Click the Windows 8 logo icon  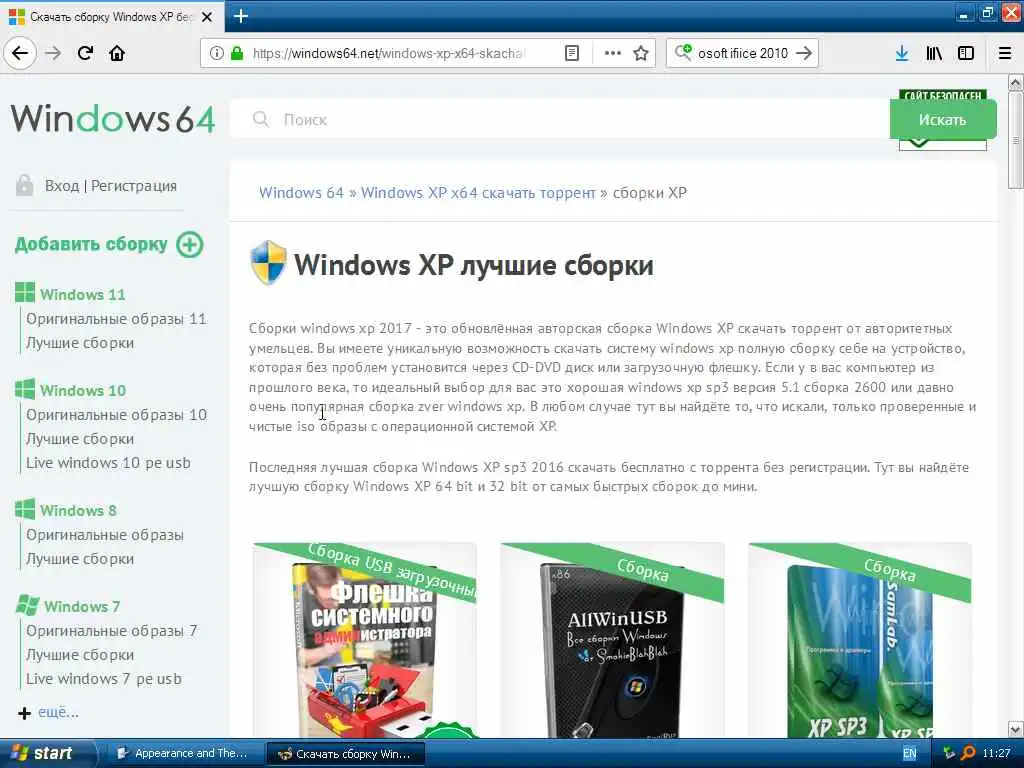click(25, 509)
